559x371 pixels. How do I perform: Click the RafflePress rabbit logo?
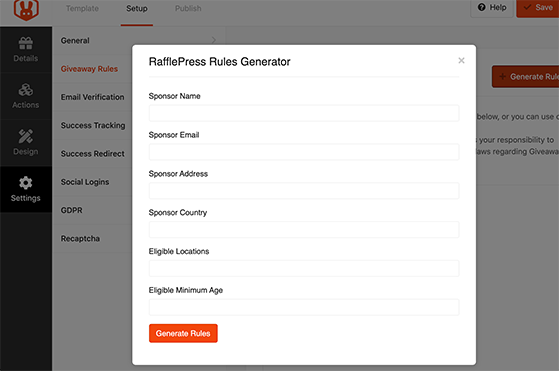click(x=26, y=10)
